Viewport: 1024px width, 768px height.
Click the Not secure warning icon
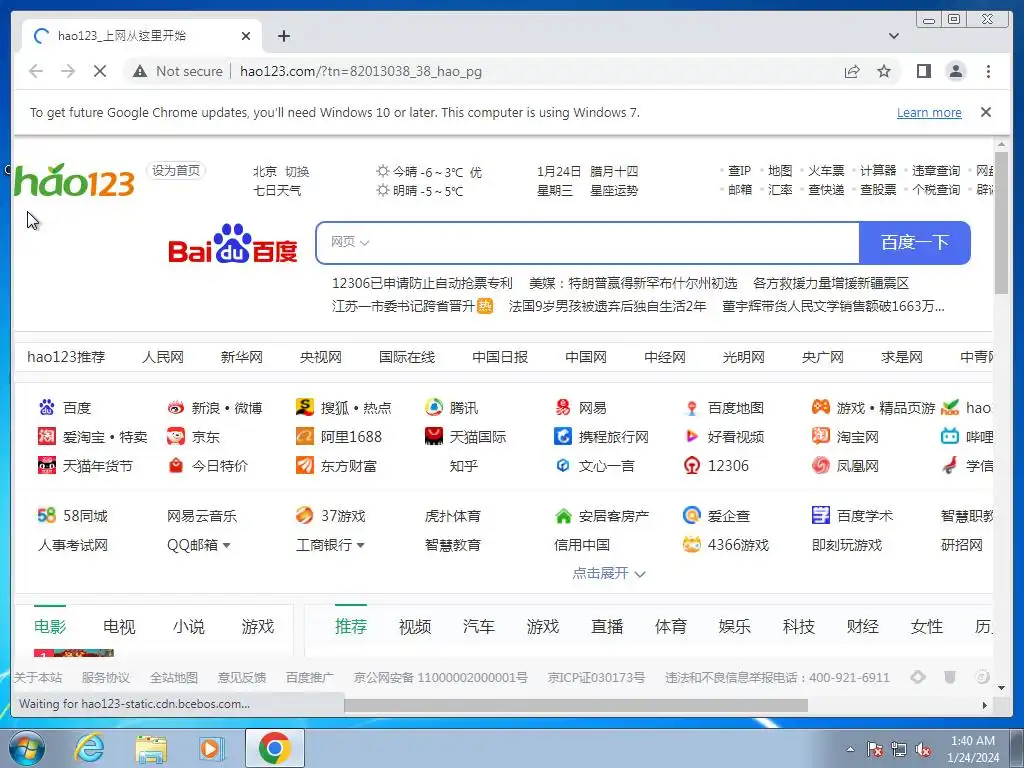[140, 71]
